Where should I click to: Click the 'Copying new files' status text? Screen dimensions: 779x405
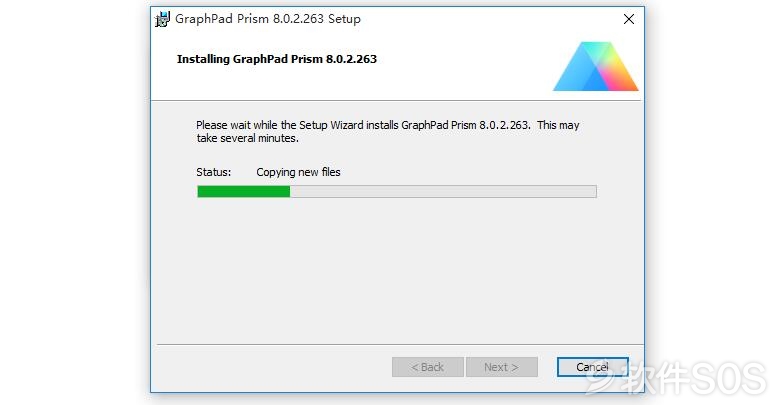298,172
